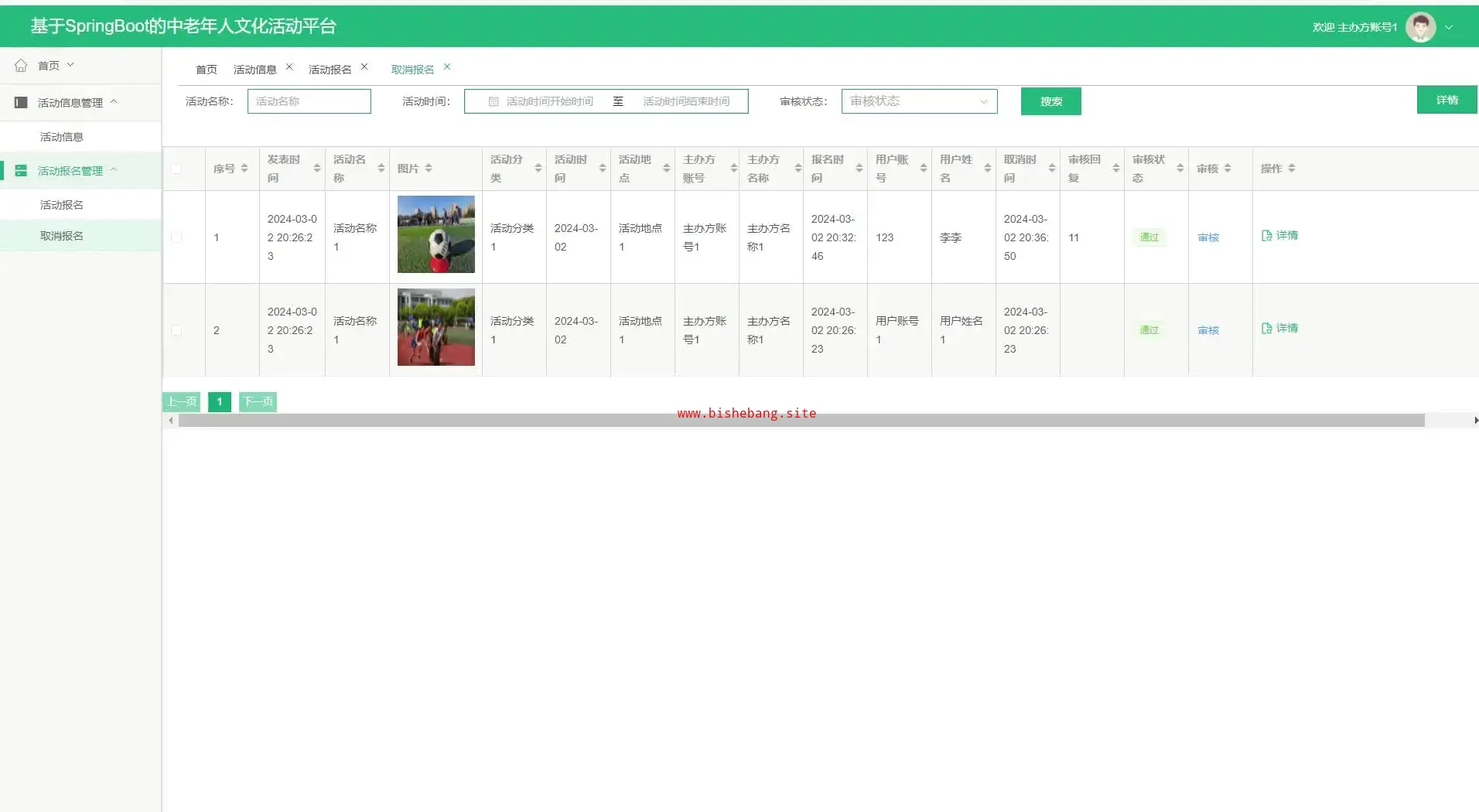This screenshot has height=812, width=1479.
Task: Open 详情 for row 2
Action: pyautogui.click(x=1280, y=328)
